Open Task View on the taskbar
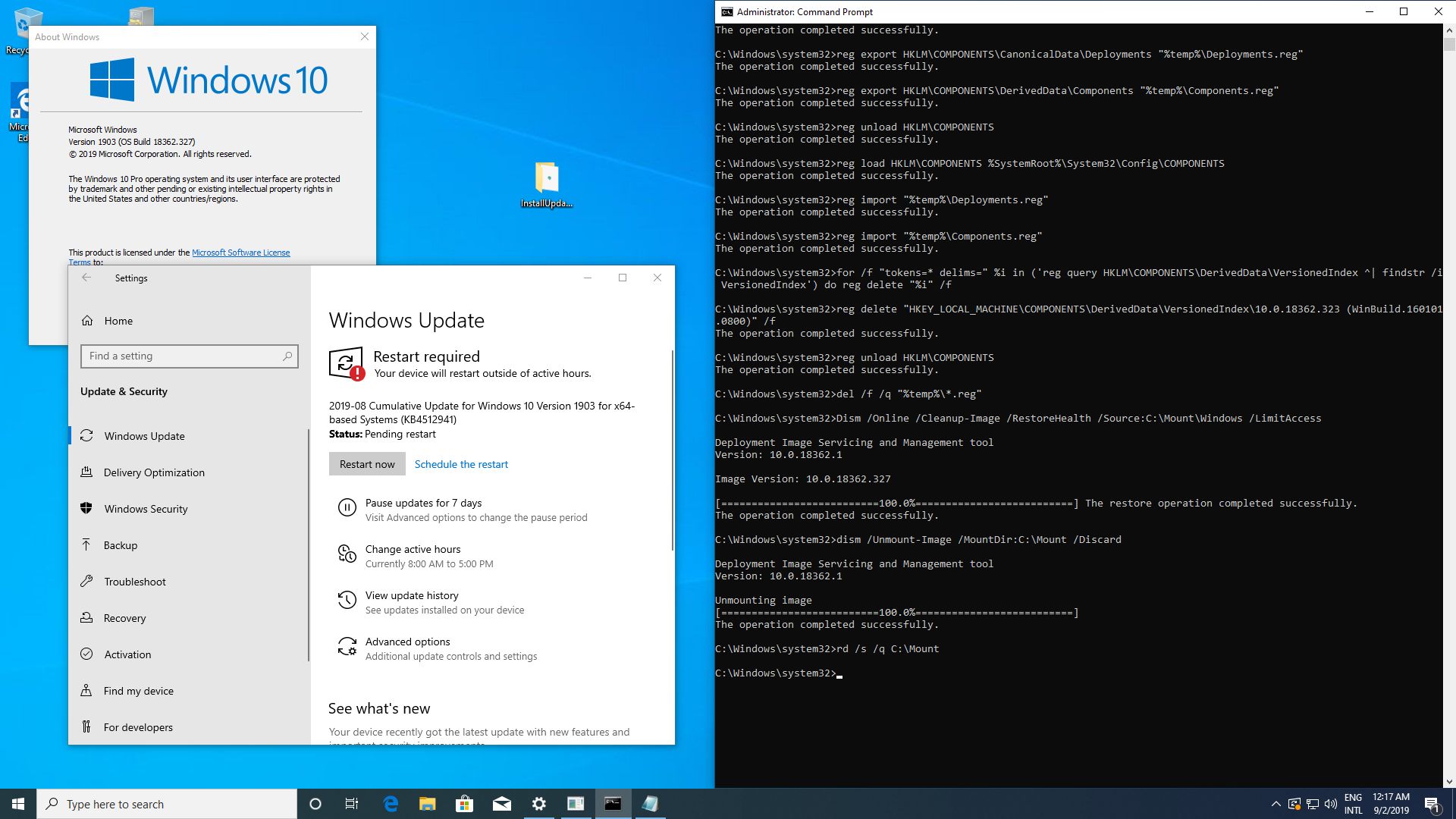The width and height of the screenshot is (1456, 819). click(x=352, y=804)
